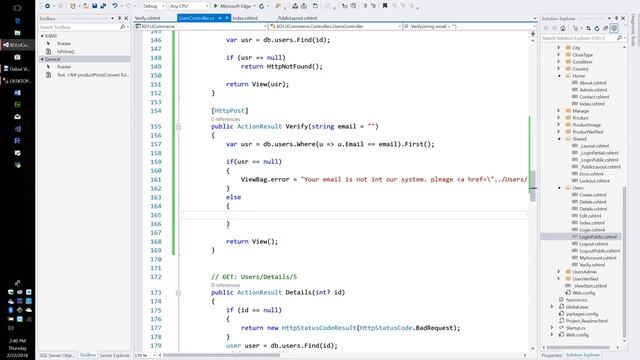Pin the Toolbox panel
Screen dimensions: 640x360
coord(120,18)
